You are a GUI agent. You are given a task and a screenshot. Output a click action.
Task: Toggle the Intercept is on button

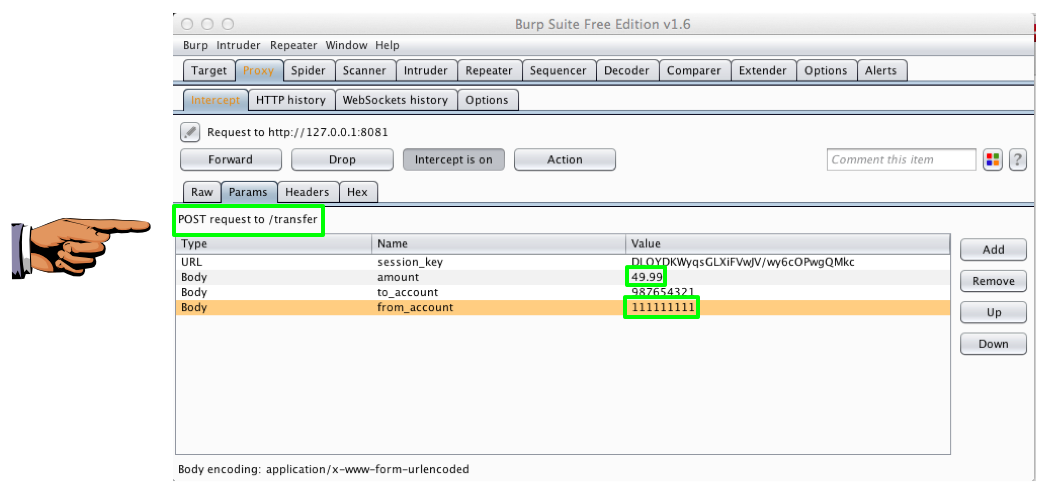click(x=453, y=159)
